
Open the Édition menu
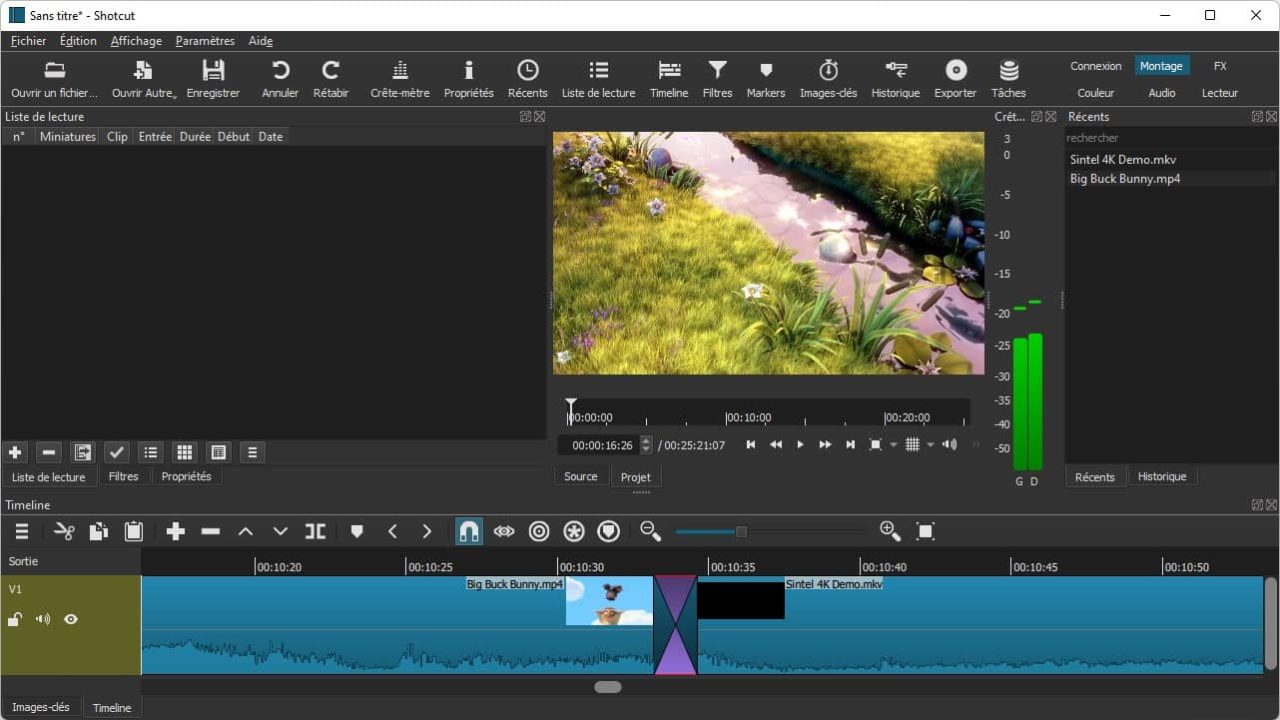78,41
